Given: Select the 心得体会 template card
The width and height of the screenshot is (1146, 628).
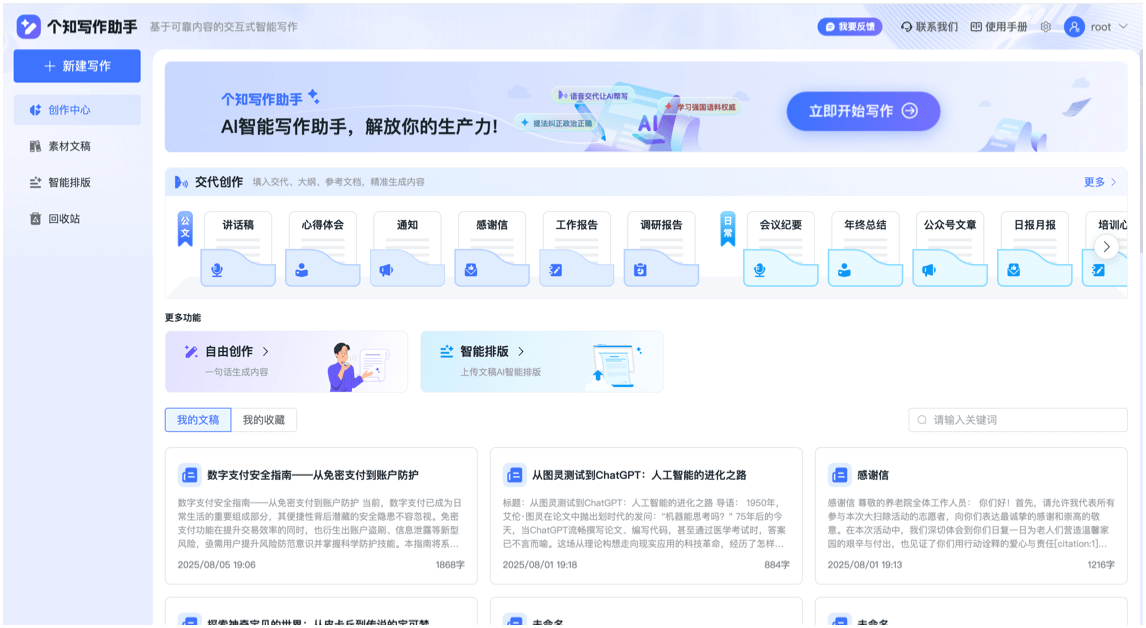Looking at the screenshot, I should (322, 248).
